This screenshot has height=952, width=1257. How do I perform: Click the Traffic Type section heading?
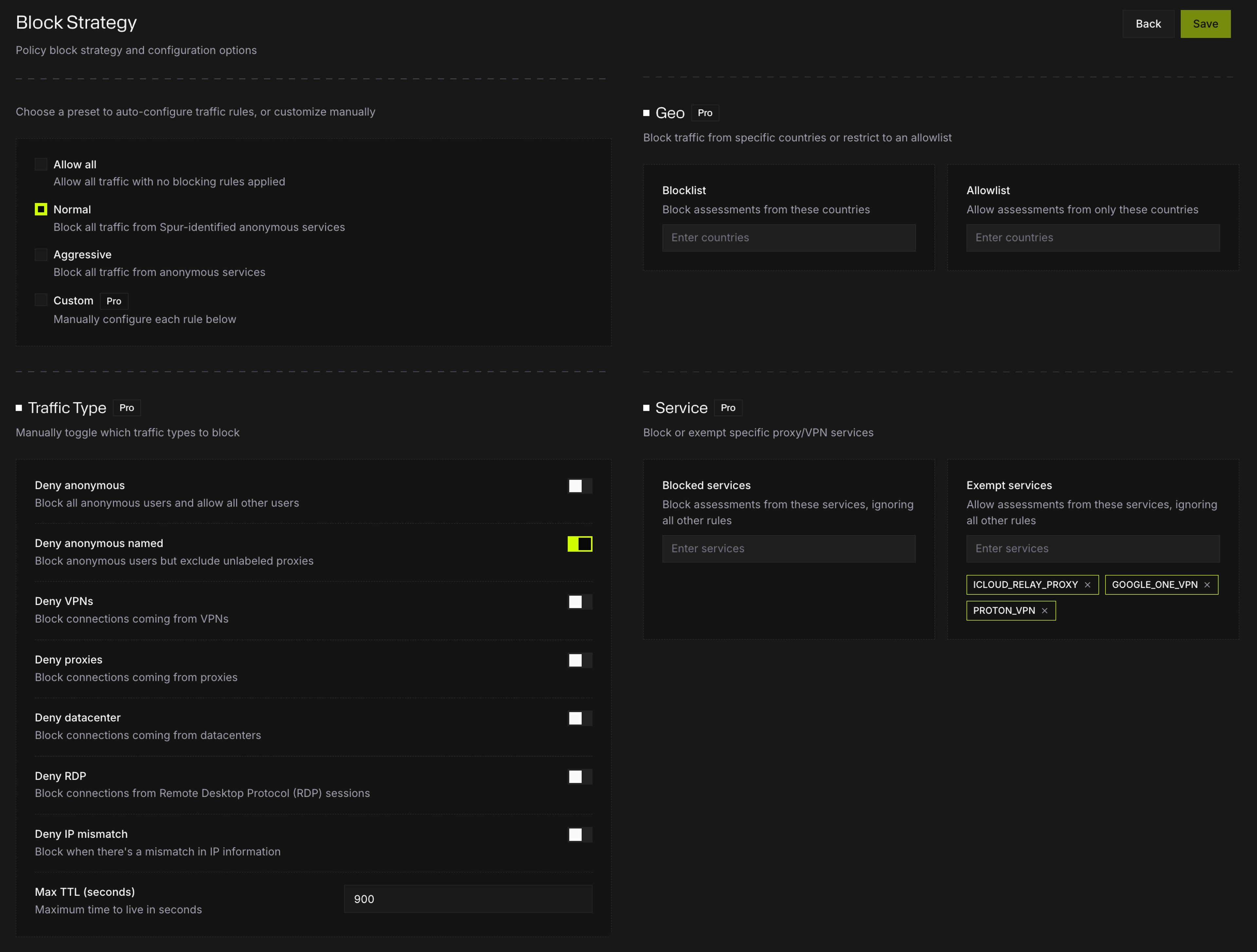point(67,408)
